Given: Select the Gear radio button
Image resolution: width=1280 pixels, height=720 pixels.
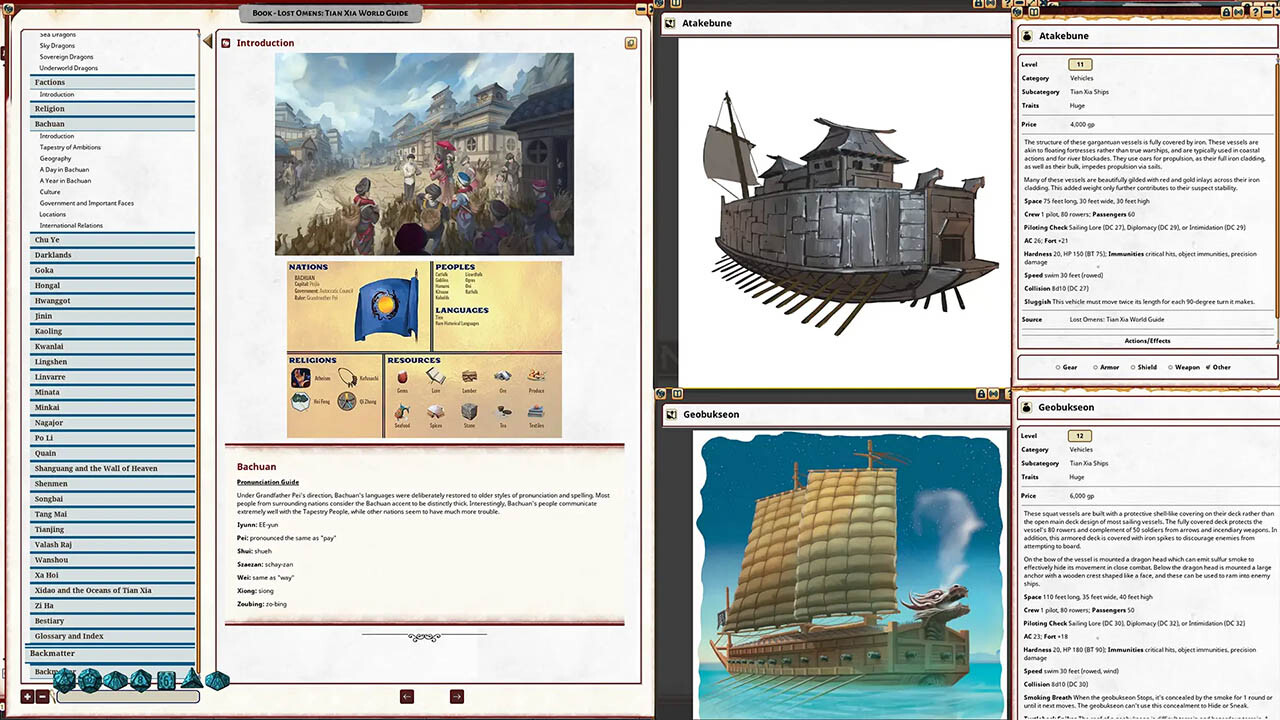Looking at the screenshot, I should point(1059,367).
